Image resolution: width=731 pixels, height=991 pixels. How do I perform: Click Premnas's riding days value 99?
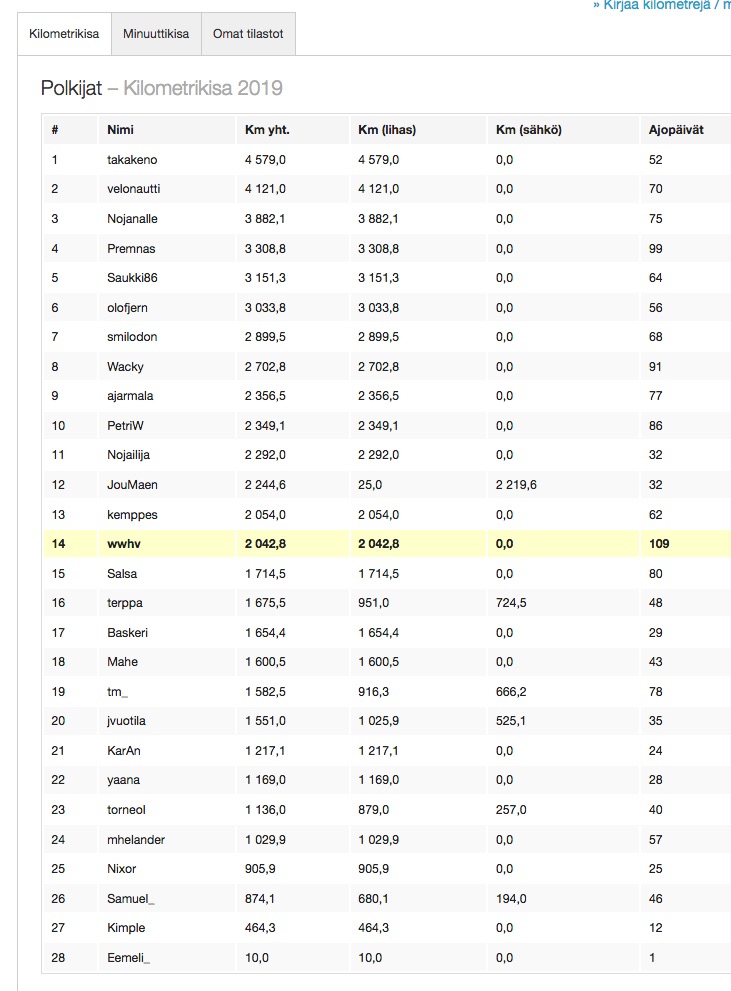click(x=656, y=248)
